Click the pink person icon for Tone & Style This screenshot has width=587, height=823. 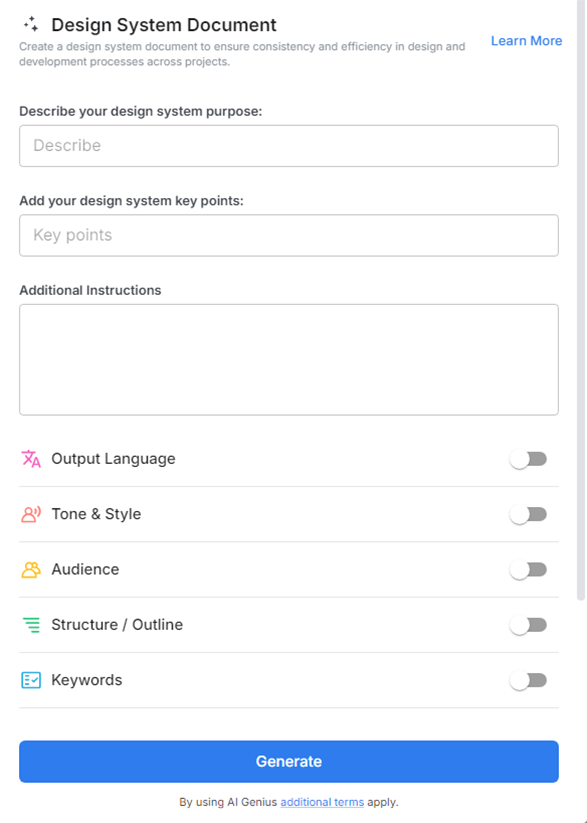tap(29, 514)
